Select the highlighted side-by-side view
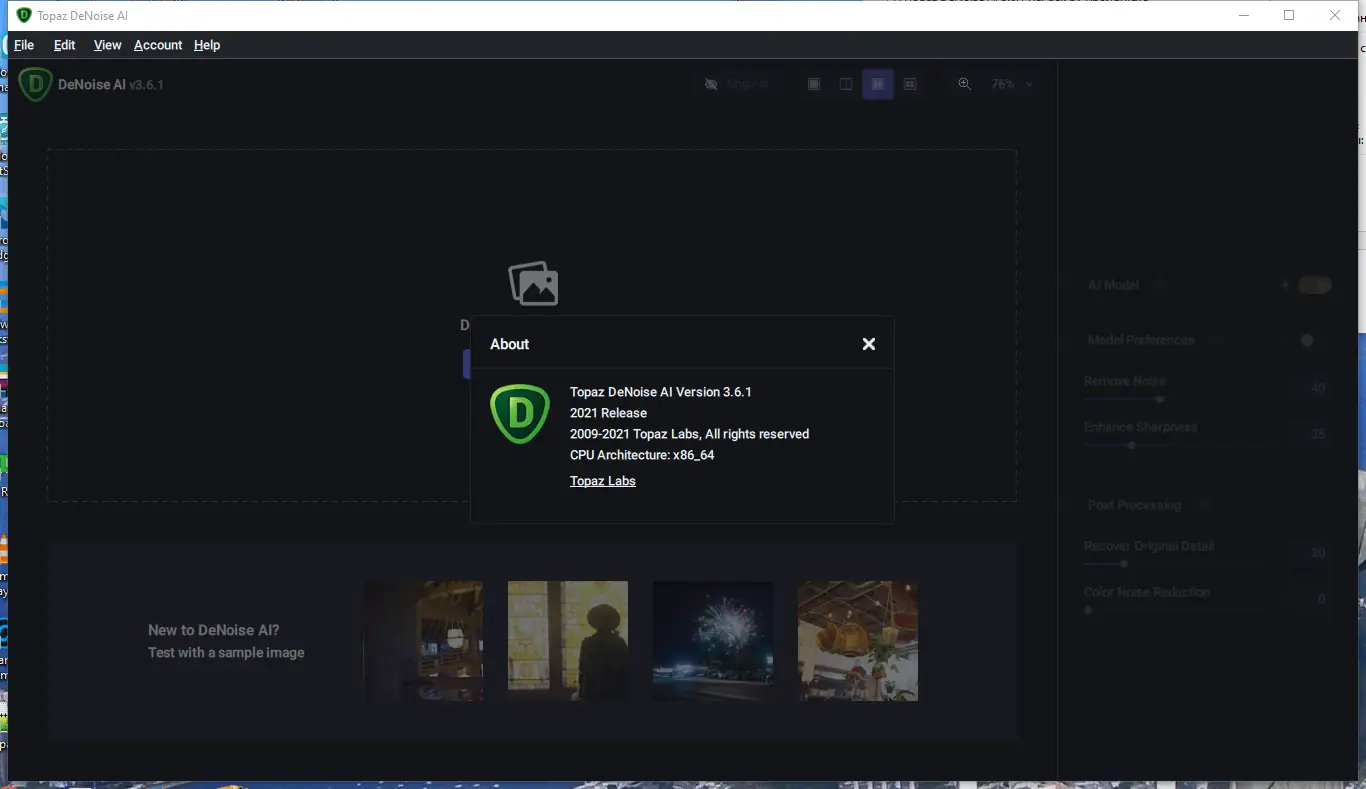Screen dimensions: 1366x789 (x=878, y=84)
